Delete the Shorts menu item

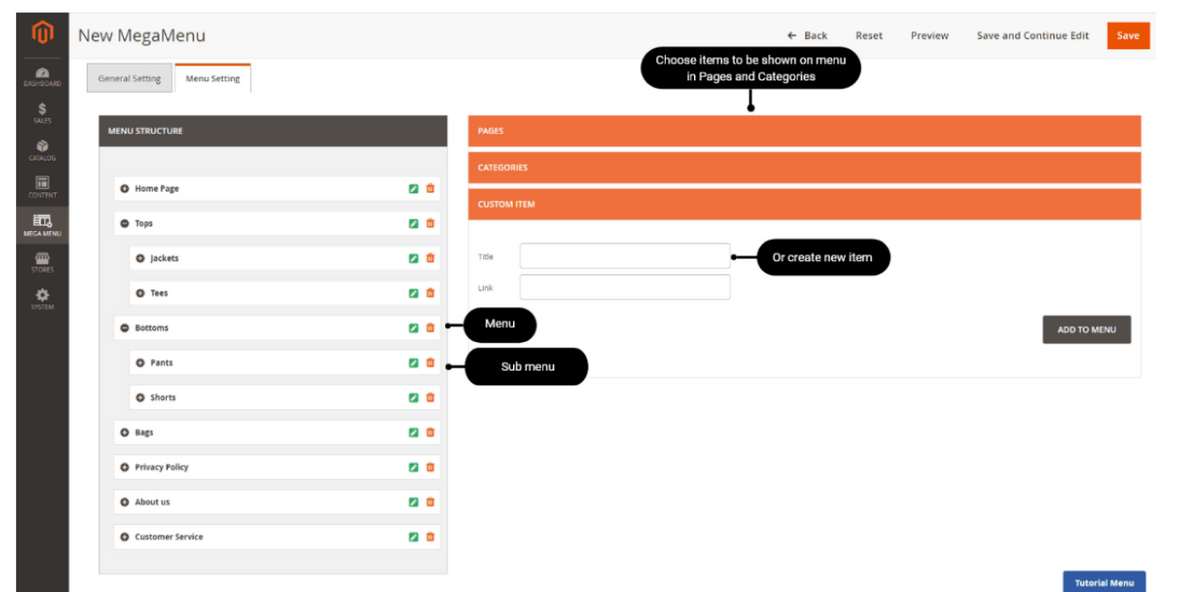click(430, 397)
